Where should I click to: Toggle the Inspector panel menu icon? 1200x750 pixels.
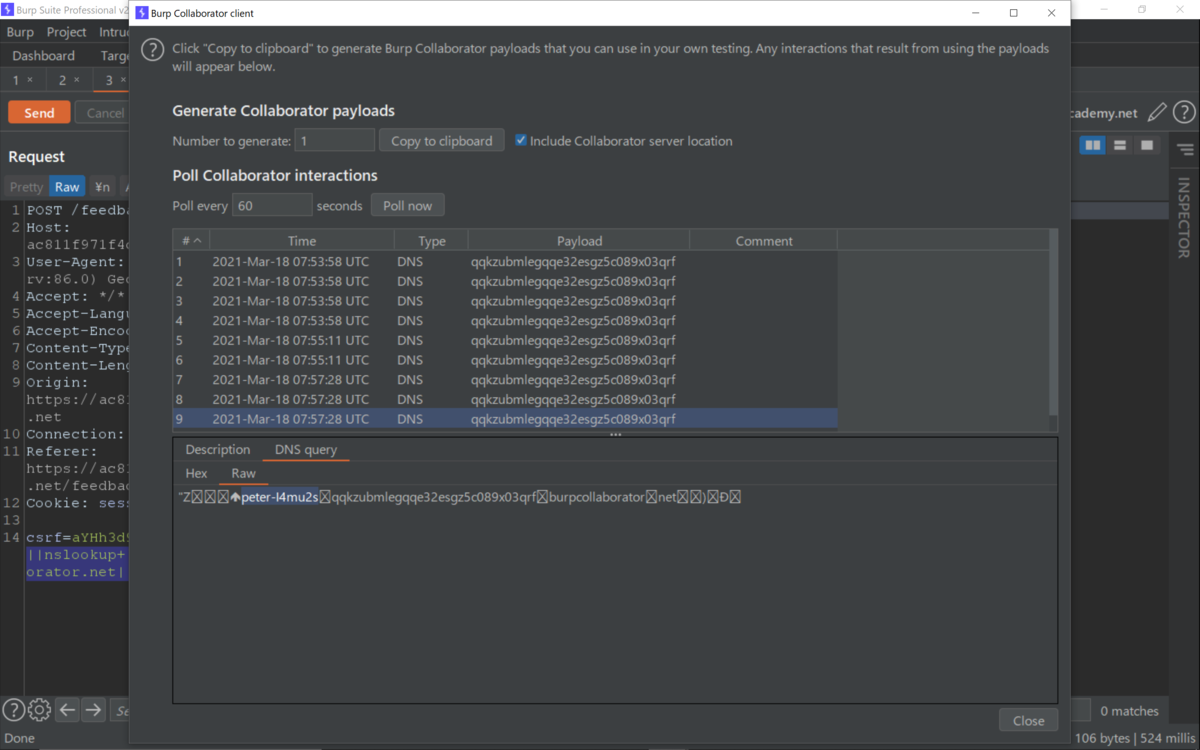pos(1185,150)
